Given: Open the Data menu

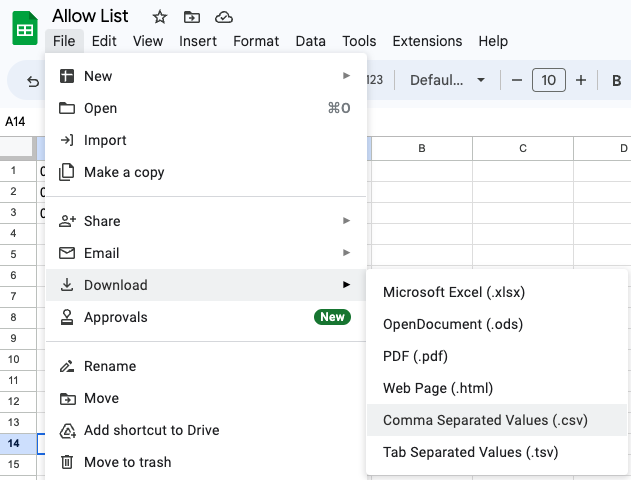Looking at the screenshot, I should point(310,41).
